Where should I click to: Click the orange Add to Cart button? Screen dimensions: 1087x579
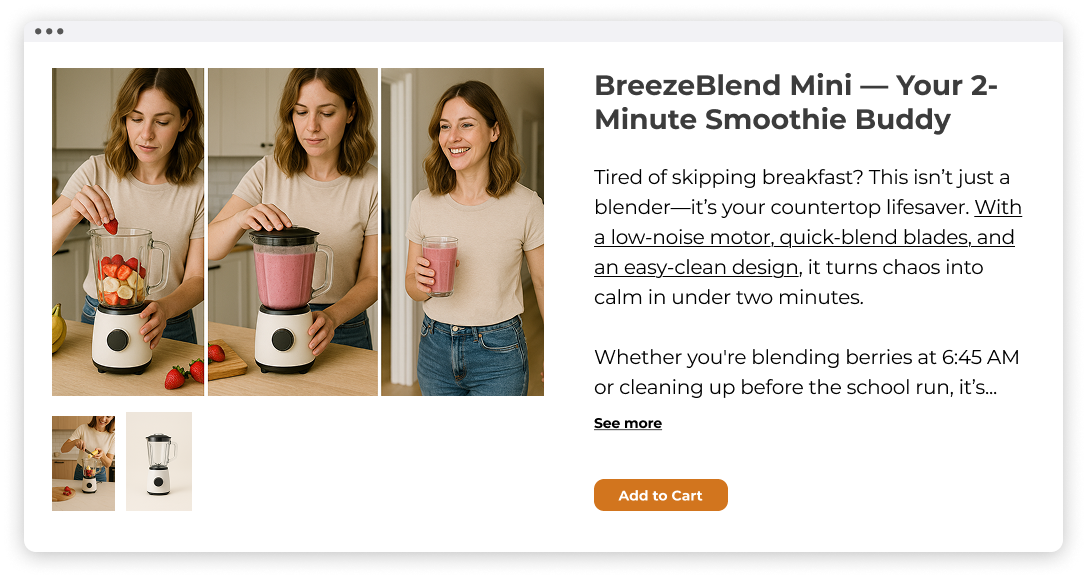(x=661, y=495)
